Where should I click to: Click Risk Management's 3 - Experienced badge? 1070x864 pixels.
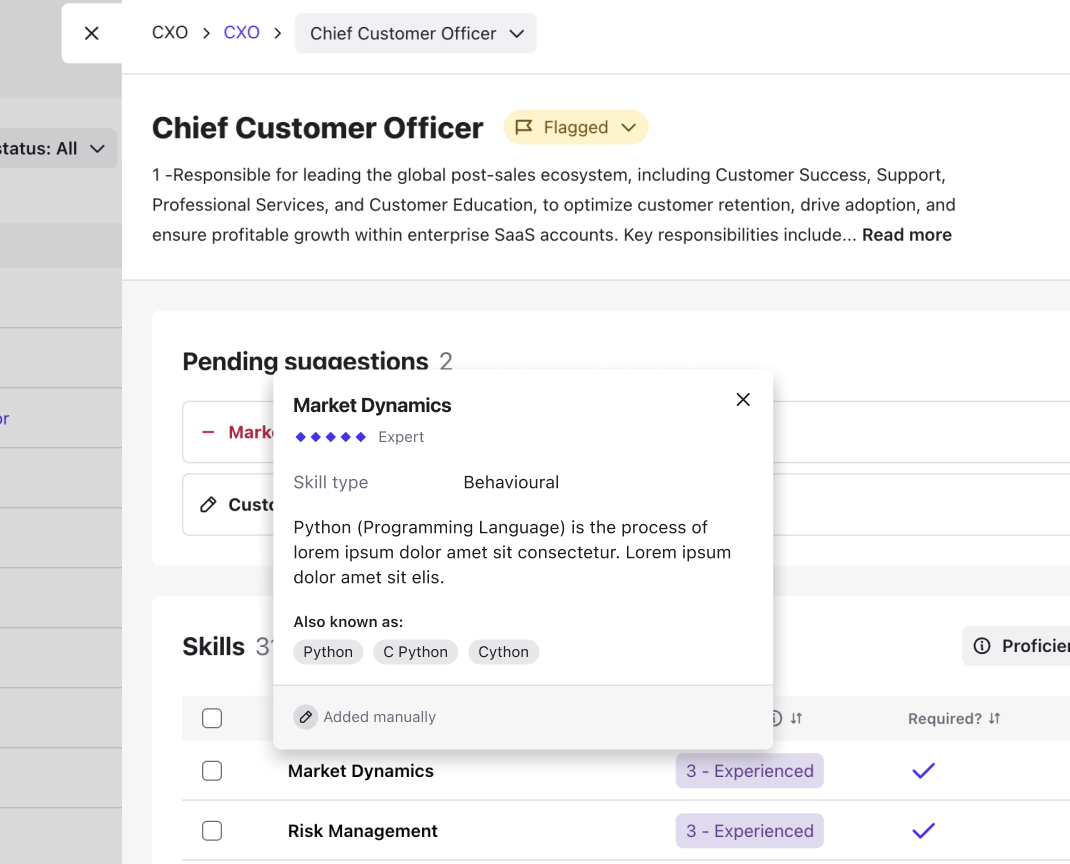tap(749, 831)
